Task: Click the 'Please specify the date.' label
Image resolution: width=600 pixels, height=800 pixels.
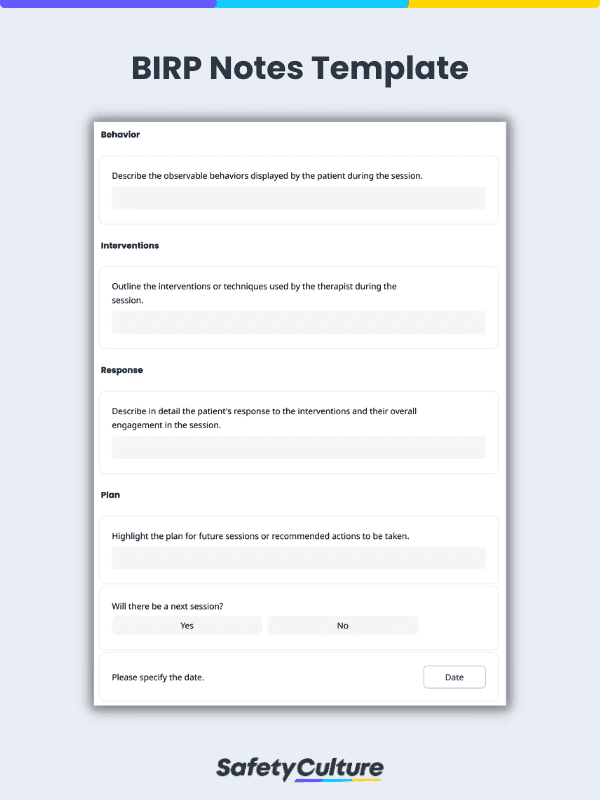Action: click(158, 677)
